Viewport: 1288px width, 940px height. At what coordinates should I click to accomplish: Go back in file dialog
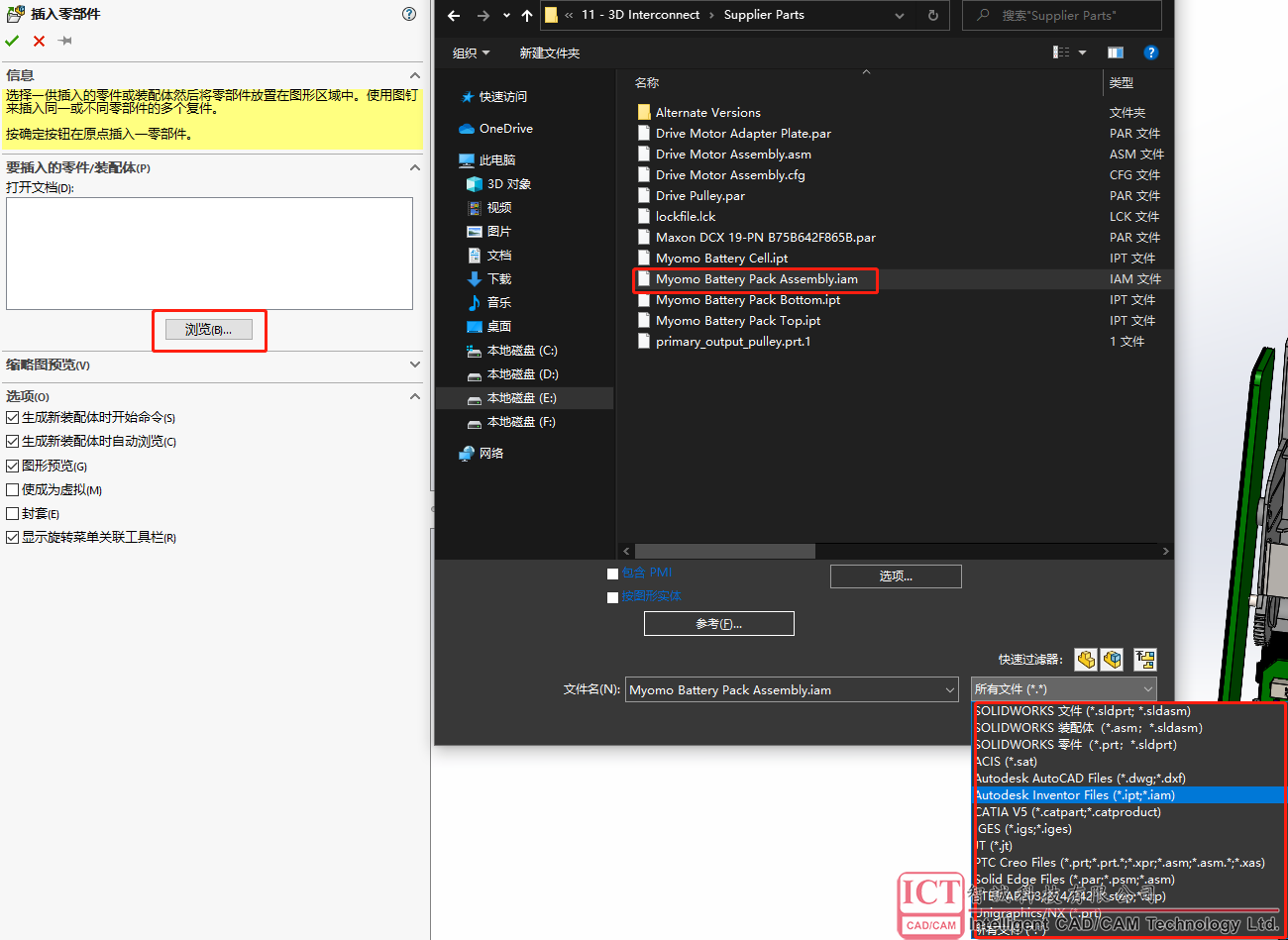(454, 15)
